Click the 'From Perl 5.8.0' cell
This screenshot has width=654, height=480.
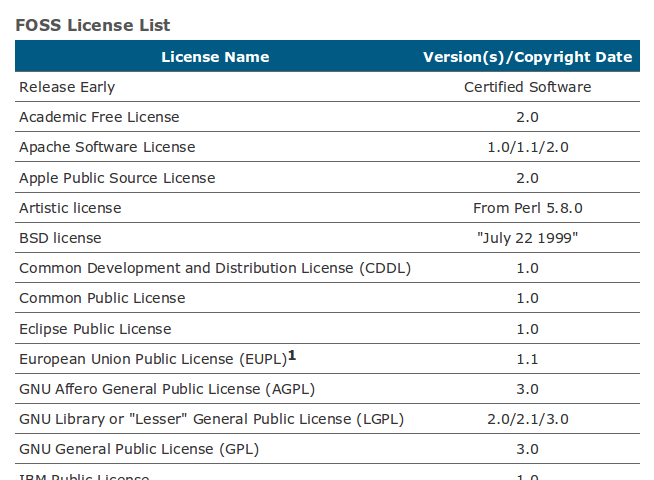(x=528, y=208)
